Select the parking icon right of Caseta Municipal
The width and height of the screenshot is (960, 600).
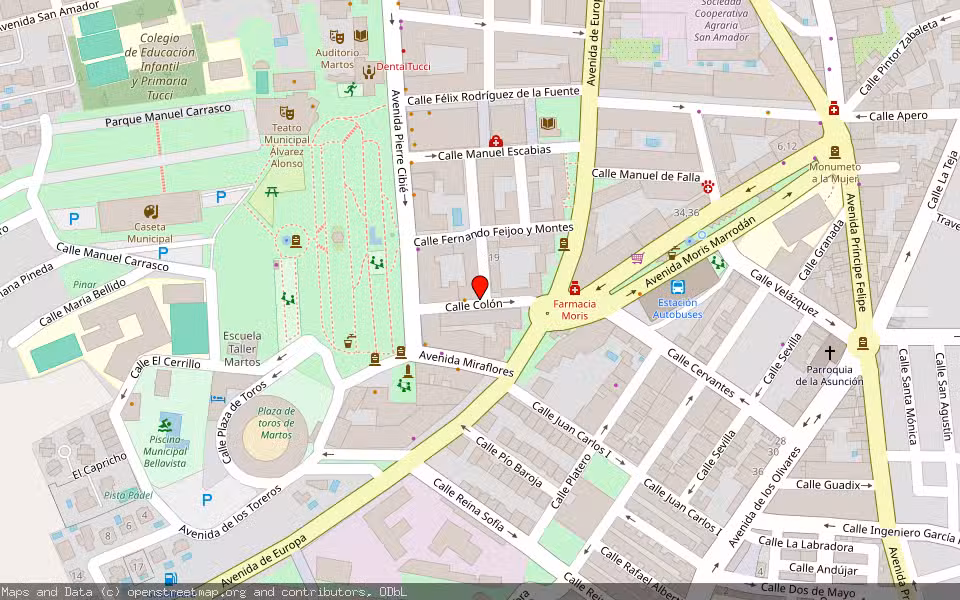coord(221,197)
